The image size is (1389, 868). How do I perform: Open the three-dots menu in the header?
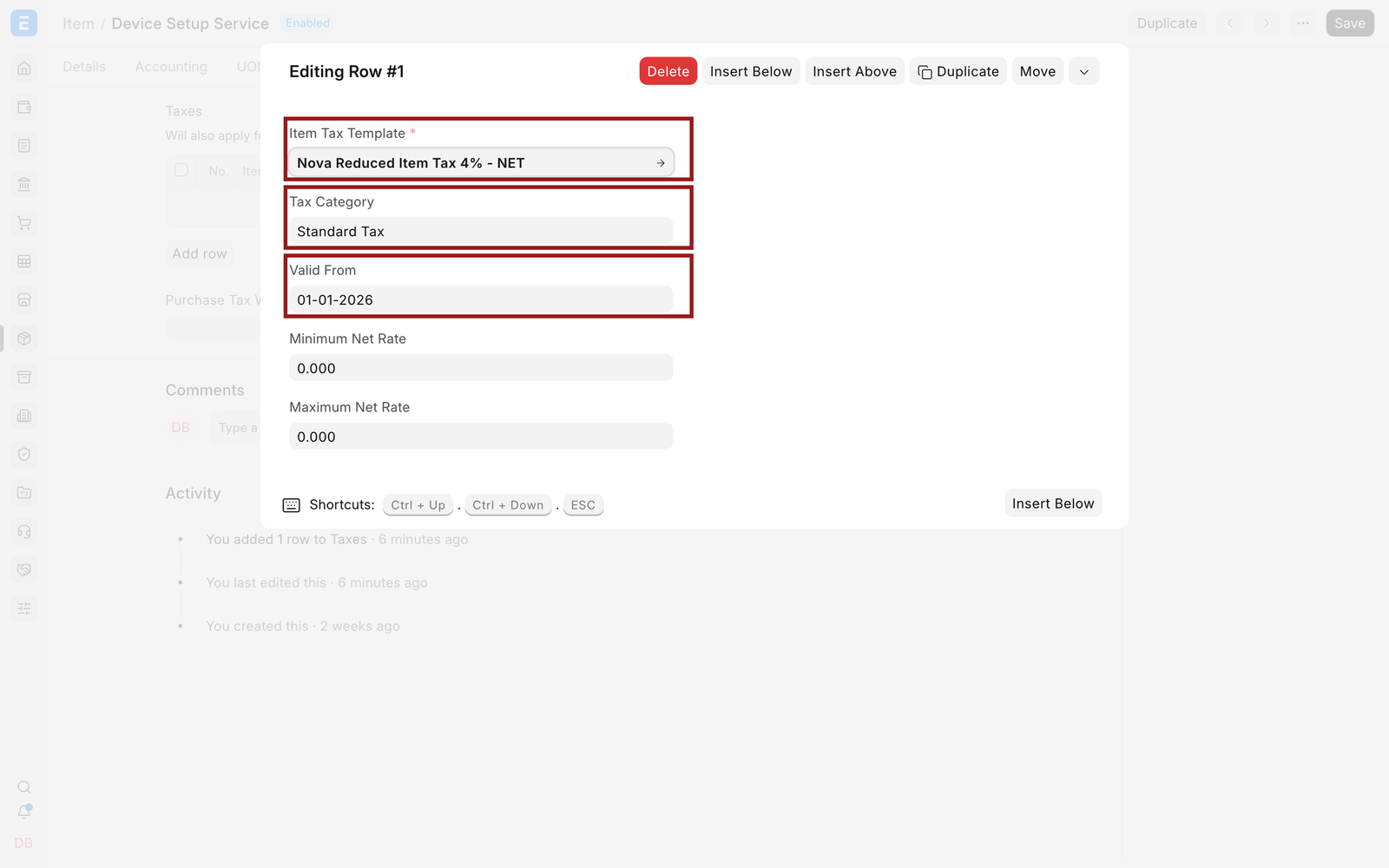[x=1303, y=23]
